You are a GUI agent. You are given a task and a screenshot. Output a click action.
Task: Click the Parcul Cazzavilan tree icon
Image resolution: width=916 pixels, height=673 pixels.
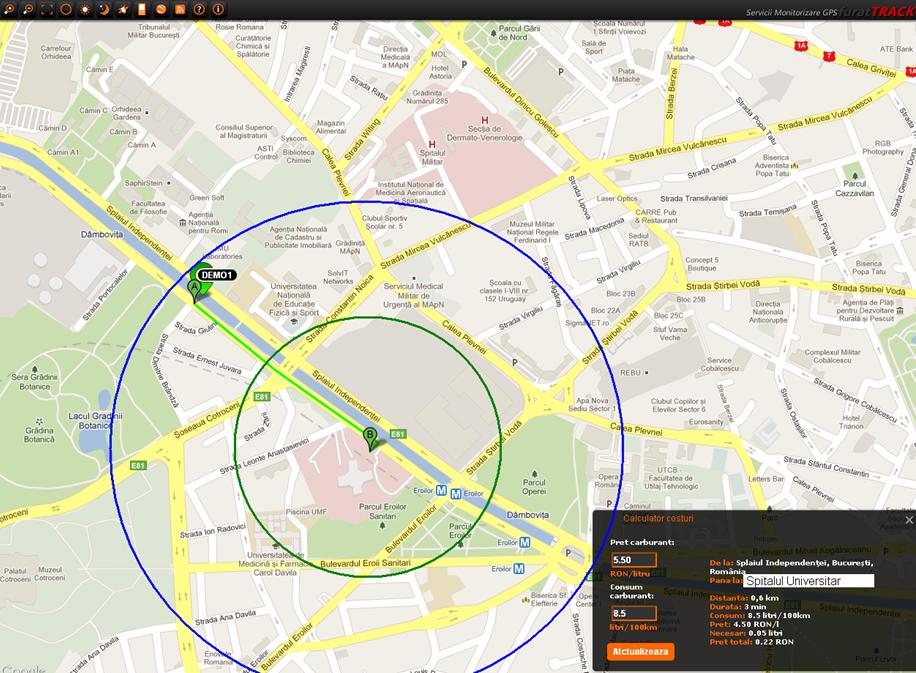(x=855, y=175)
